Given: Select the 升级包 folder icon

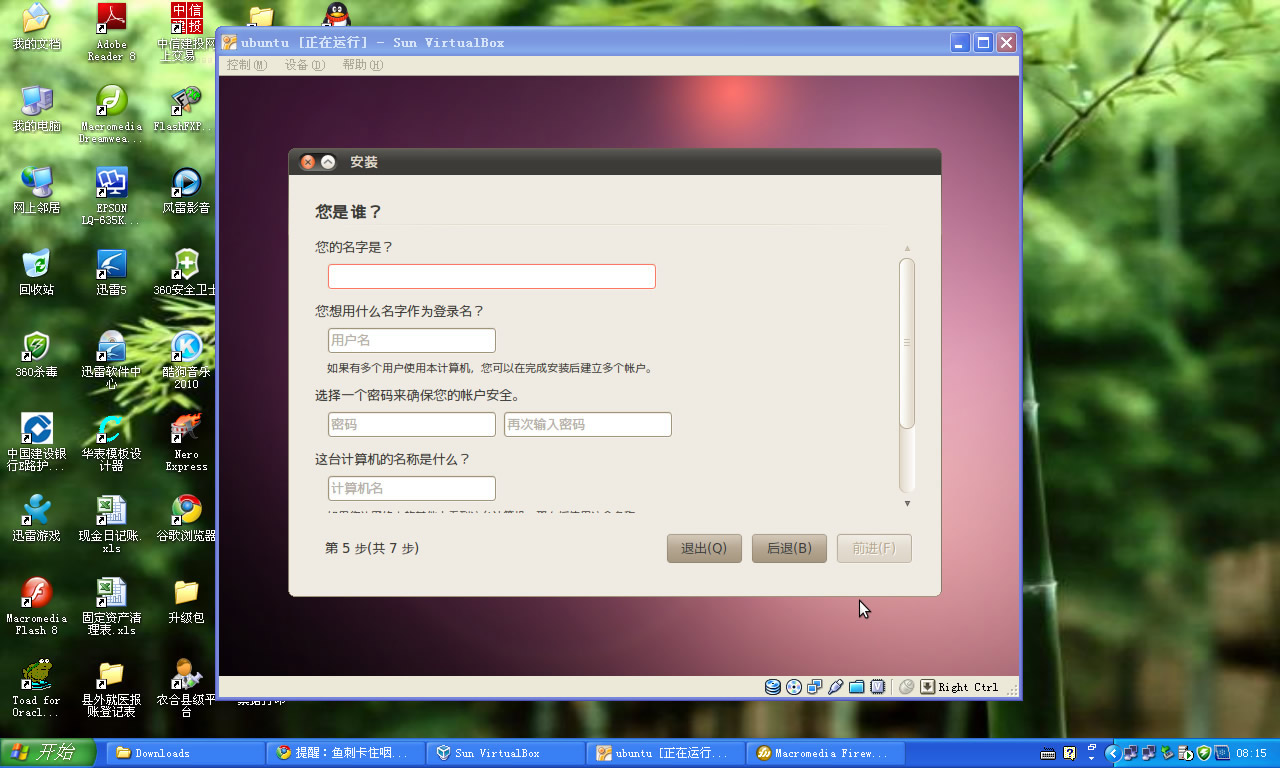Looking at the screenshot, I should pyautogui.click(x=186, y=601).
